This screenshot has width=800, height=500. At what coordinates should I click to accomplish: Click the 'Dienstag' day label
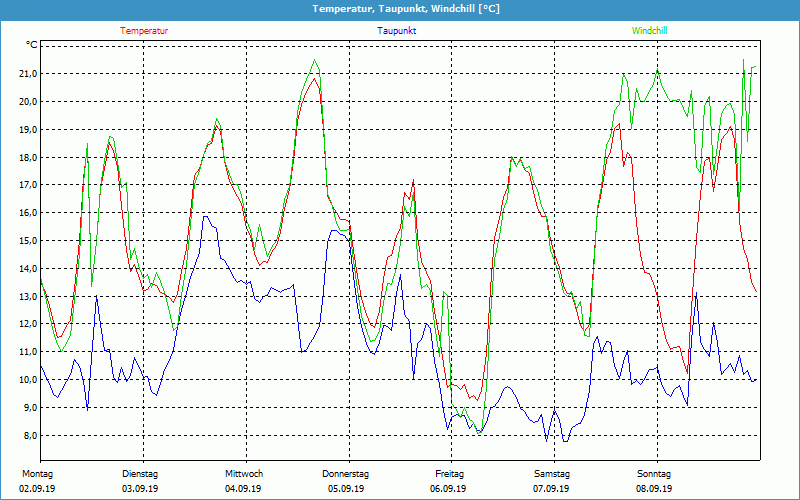140,474
